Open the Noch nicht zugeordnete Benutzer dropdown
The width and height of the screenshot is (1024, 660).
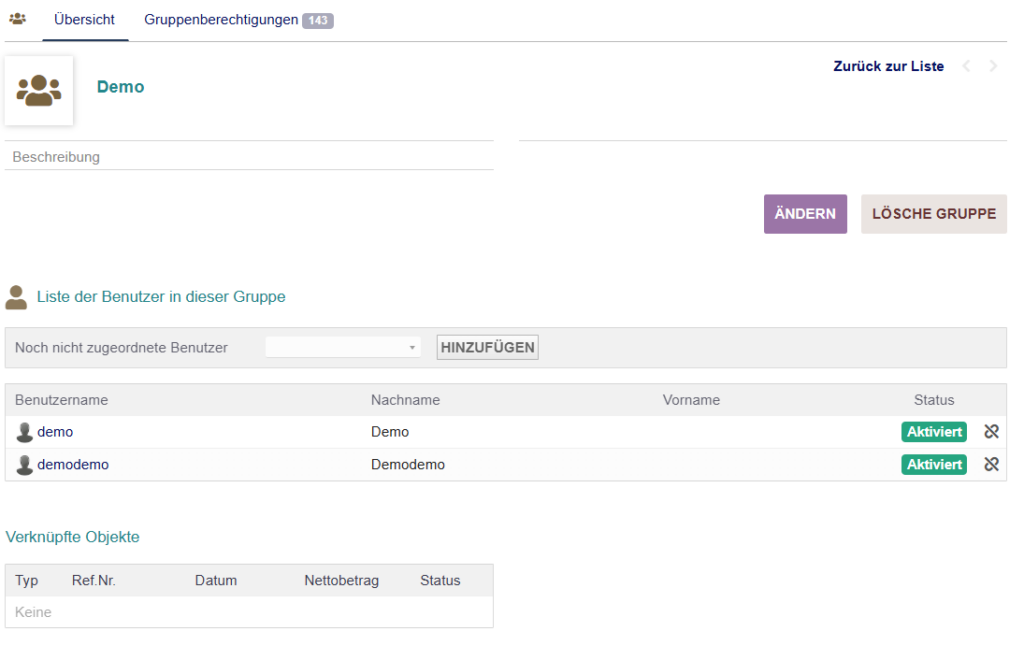(342, 348)
